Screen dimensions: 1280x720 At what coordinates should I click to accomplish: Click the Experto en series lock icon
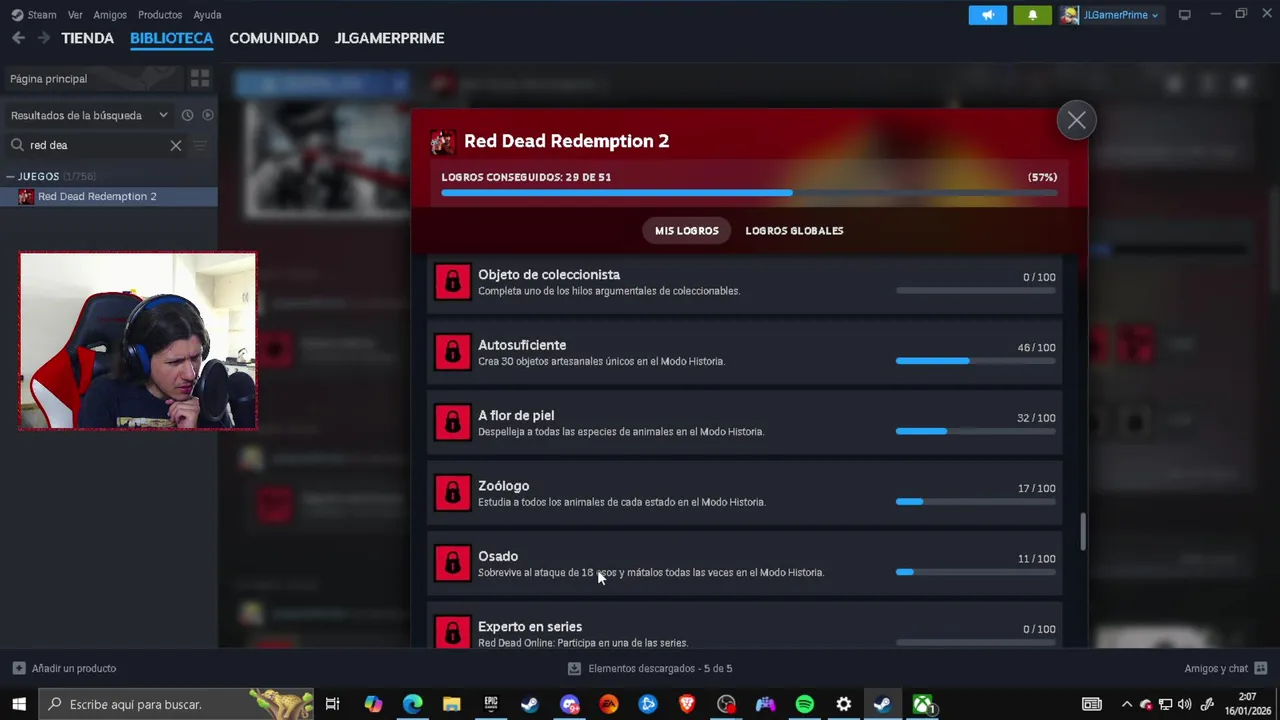point(452,633)
